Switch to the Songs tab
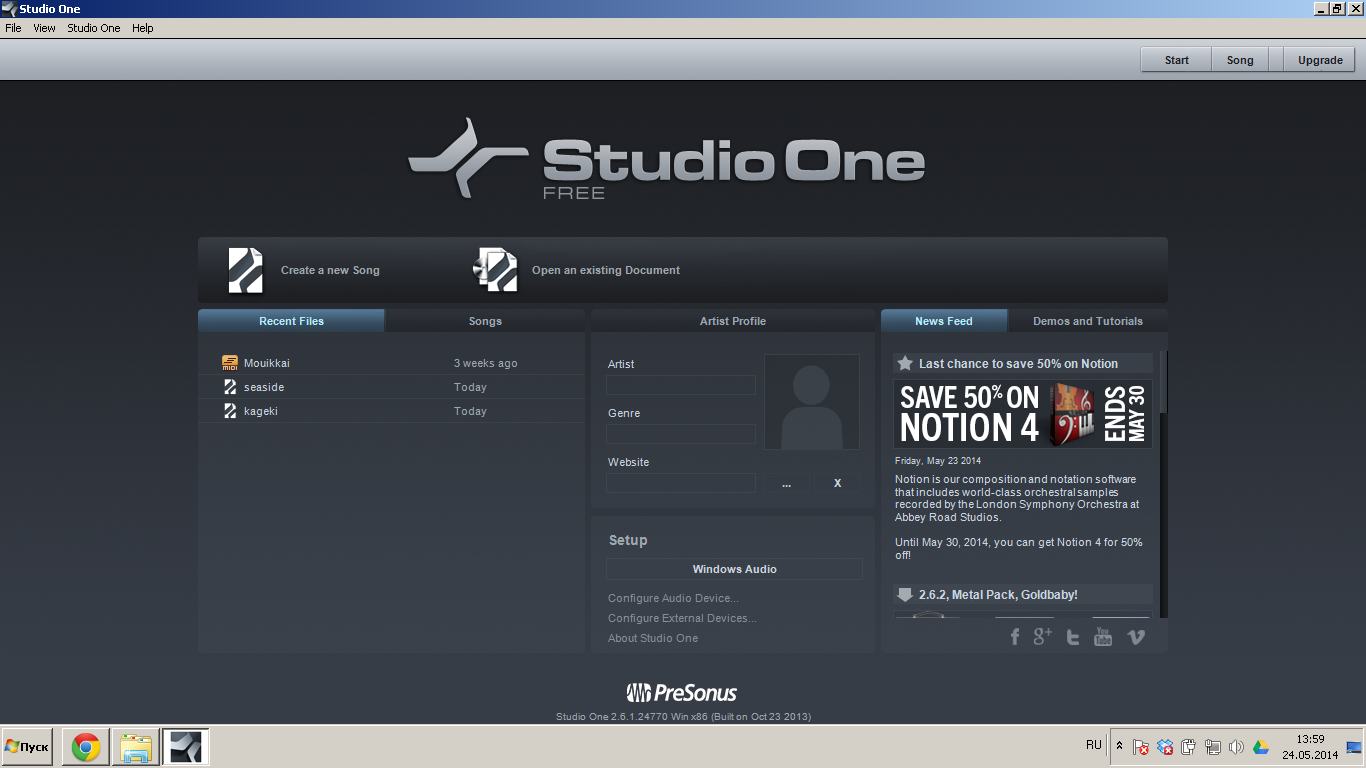 point(485,321)
